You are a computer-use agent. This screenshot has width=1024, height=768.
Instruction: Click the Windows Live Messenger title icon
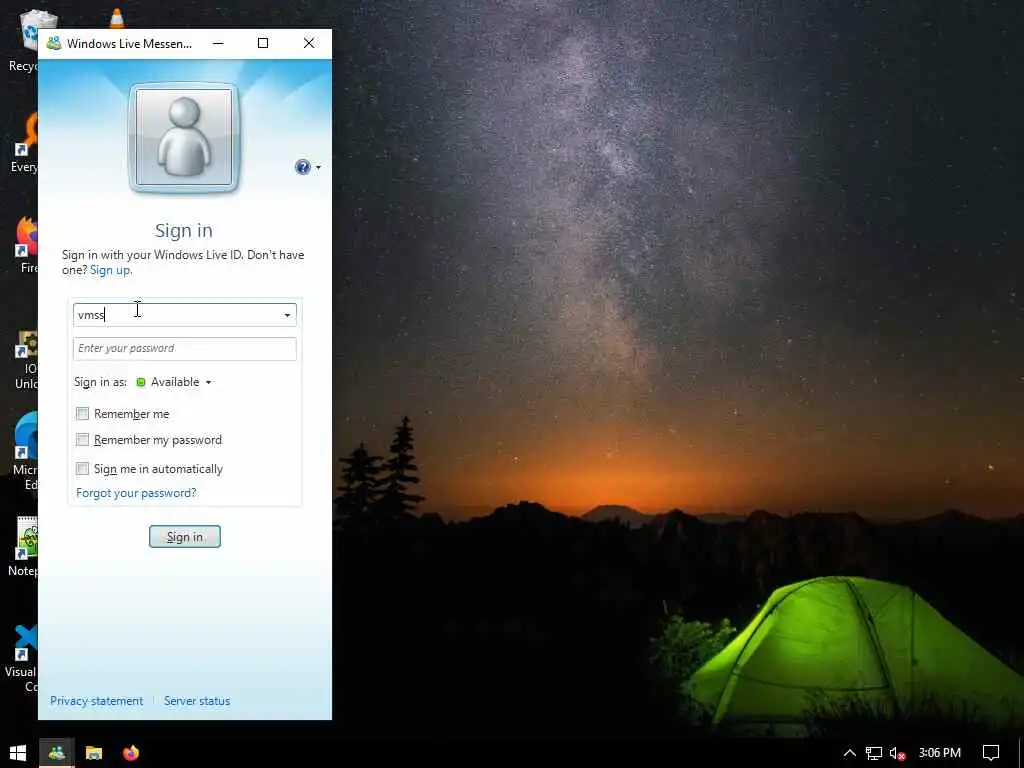[x=54, y=43]
